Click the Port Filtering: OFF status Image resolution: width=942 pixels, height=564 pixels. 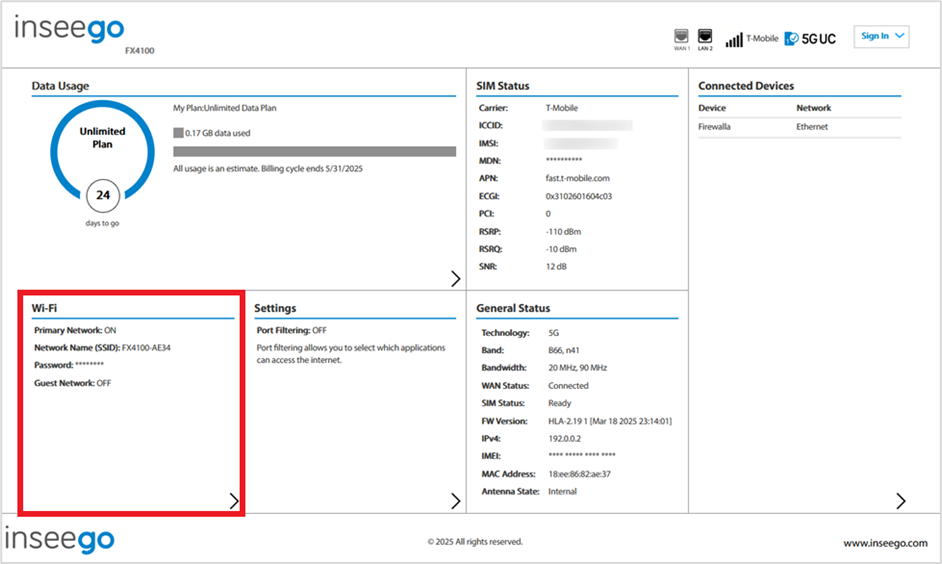(291, 330)
